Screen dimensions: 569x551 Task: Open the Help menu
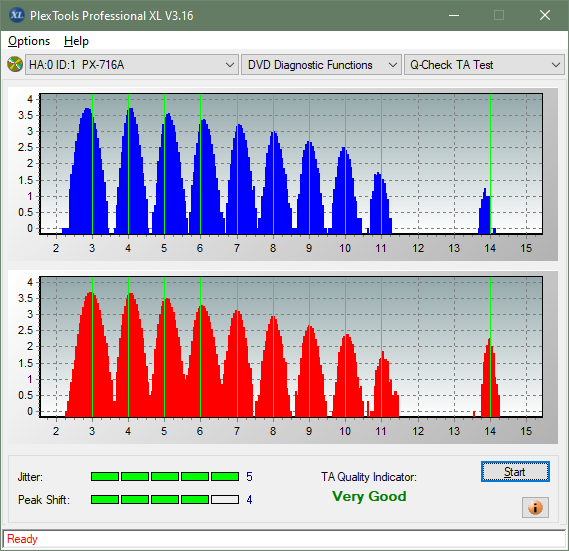click(76, 41)
